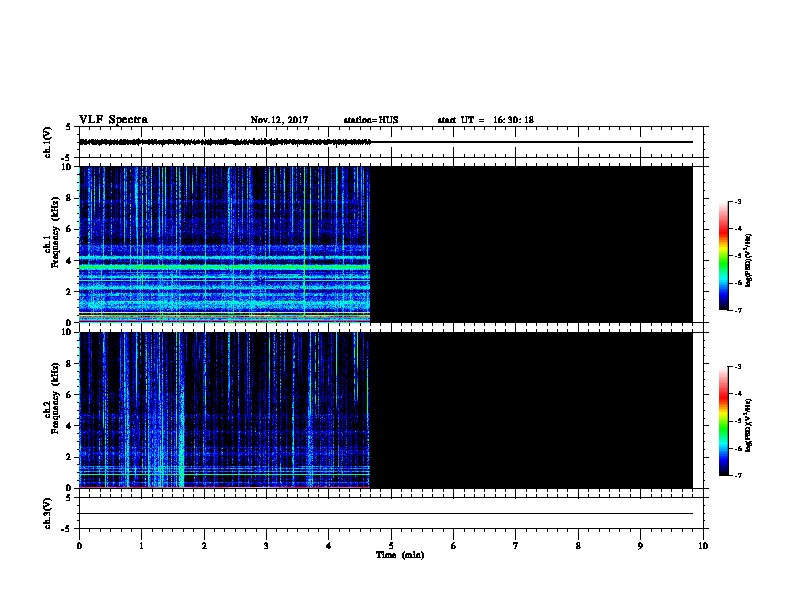Click ch.2 Frequency (kHz) axis label
792x612 pixels.
[51, 398]
